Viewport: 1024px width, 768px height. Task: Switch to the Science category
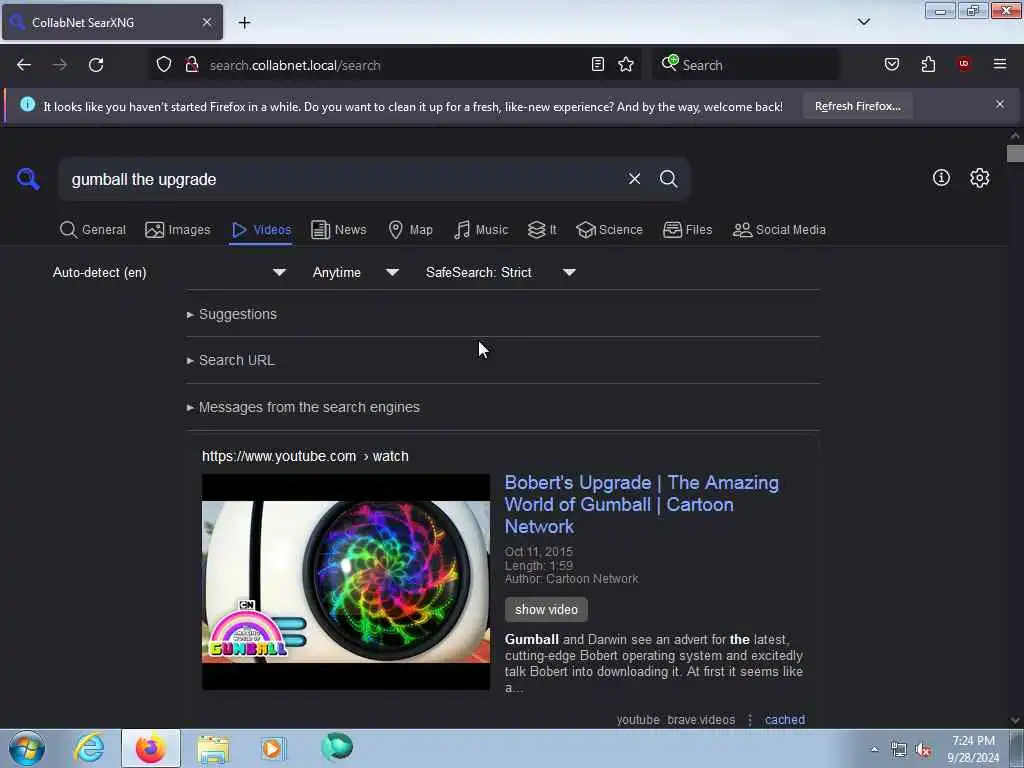tap(609, 230)
